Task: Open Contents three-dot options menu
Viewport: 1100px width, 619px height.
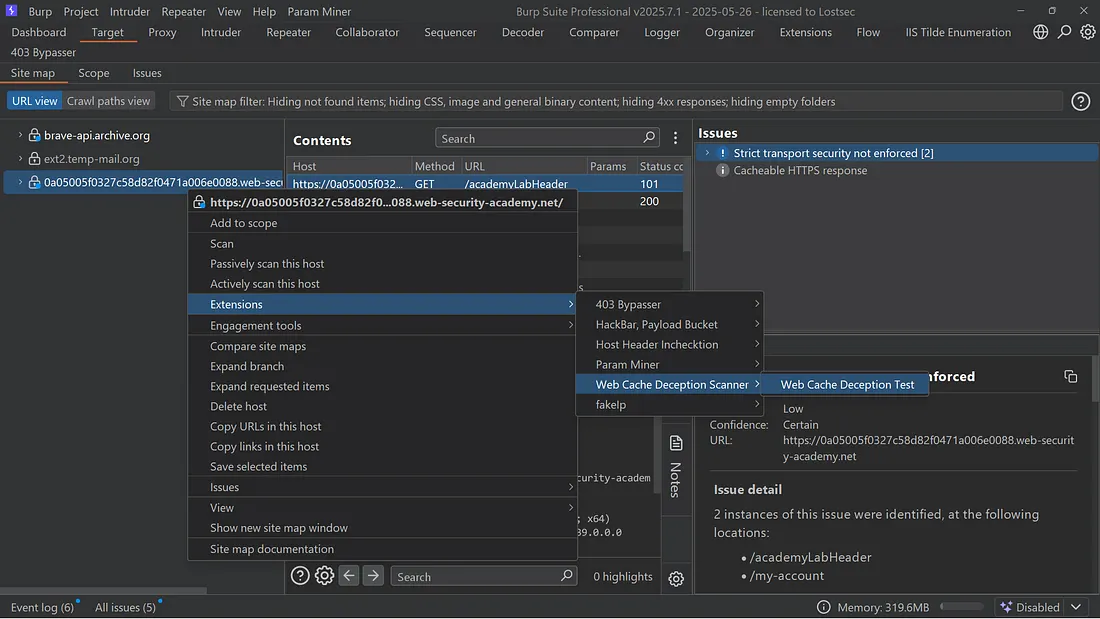Action: (675, 138)
